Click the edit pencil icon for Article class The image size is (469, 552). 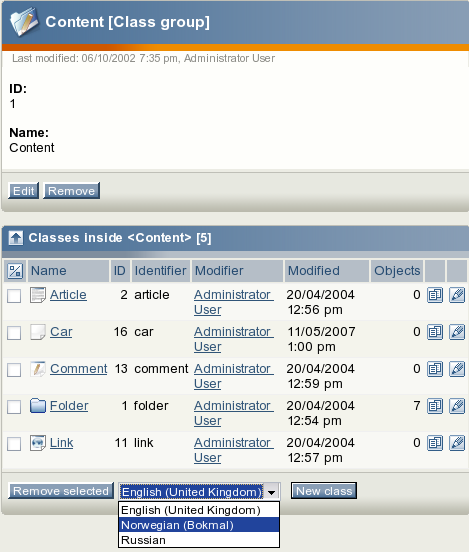click(457, 295)
